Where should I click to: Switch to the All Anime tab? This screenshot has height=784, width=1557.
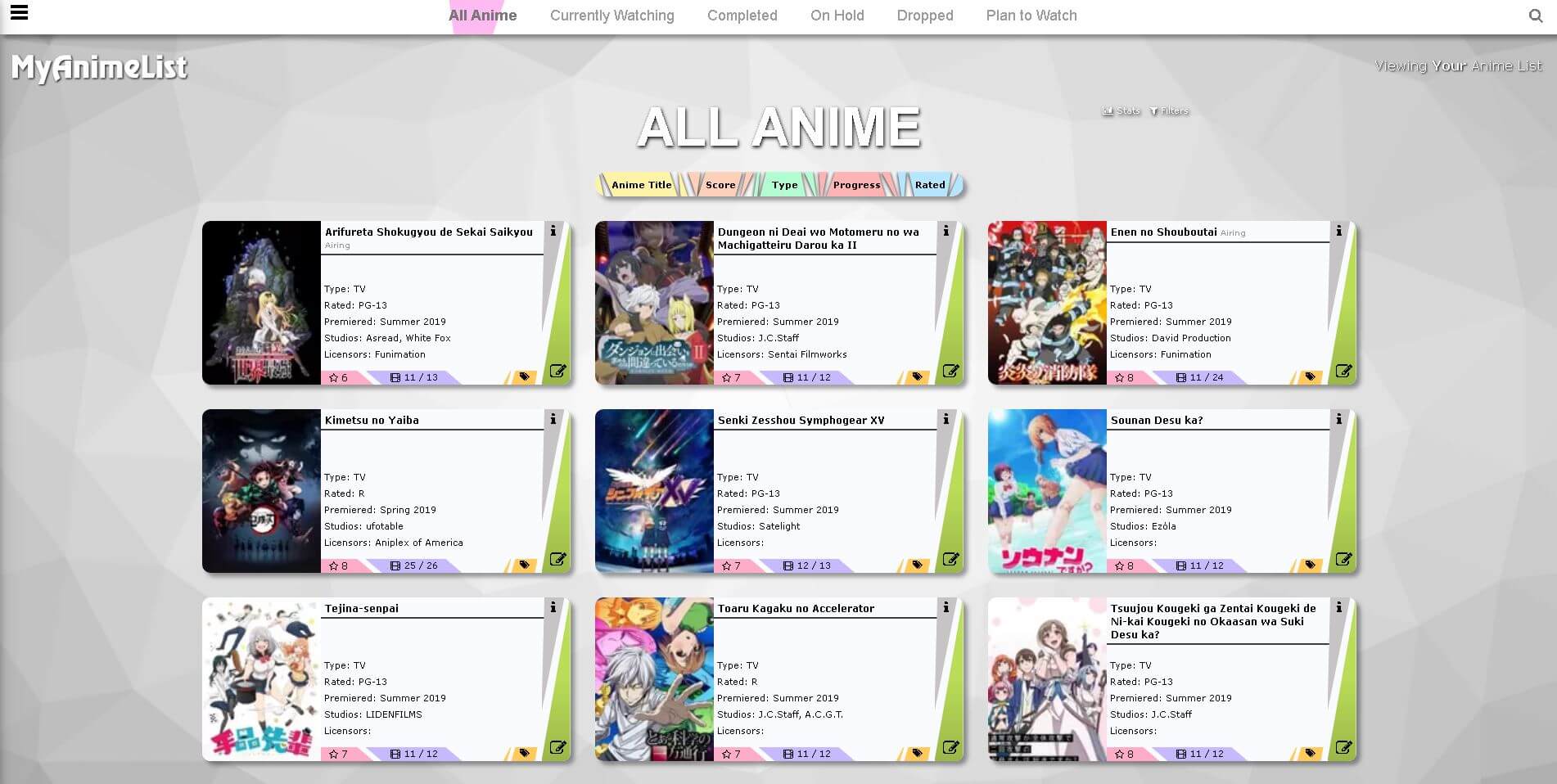click(483, 16)
